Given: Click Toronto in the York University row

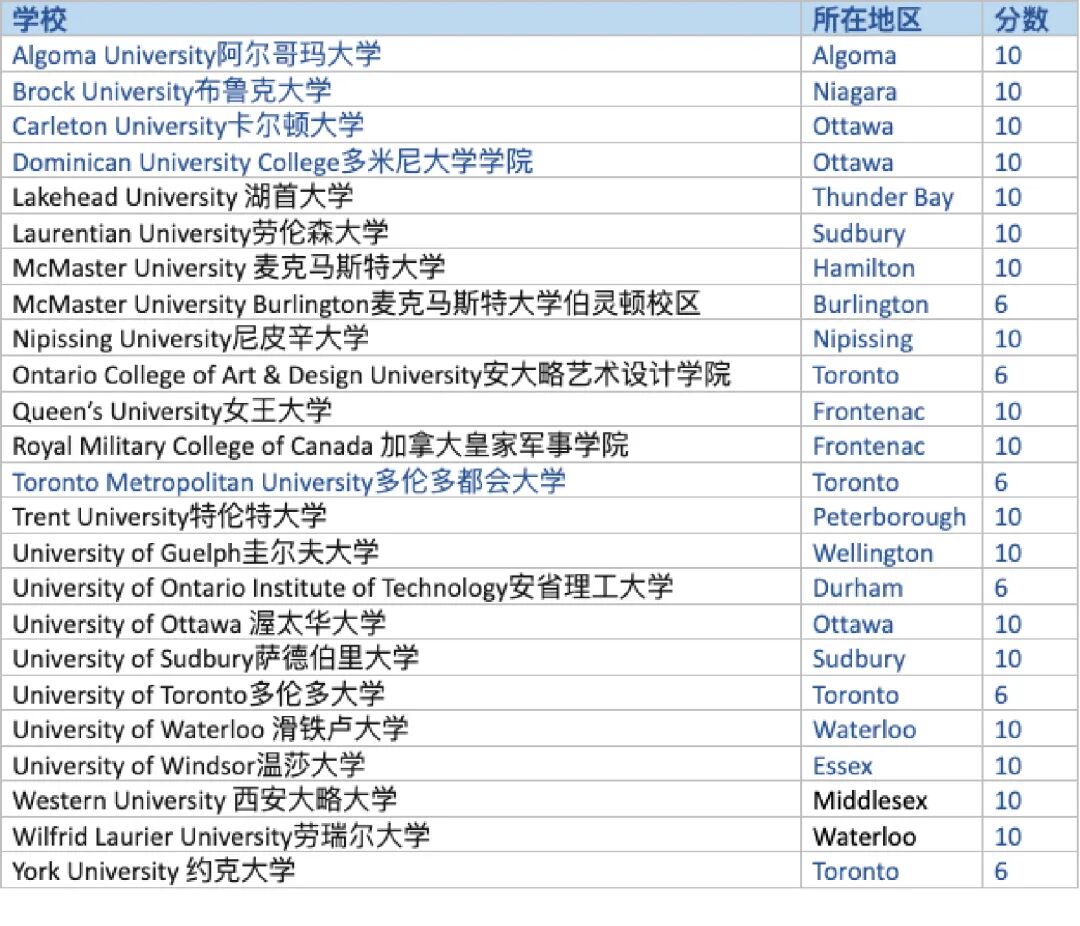Looking at the screenshot, I should click(855, 872).
